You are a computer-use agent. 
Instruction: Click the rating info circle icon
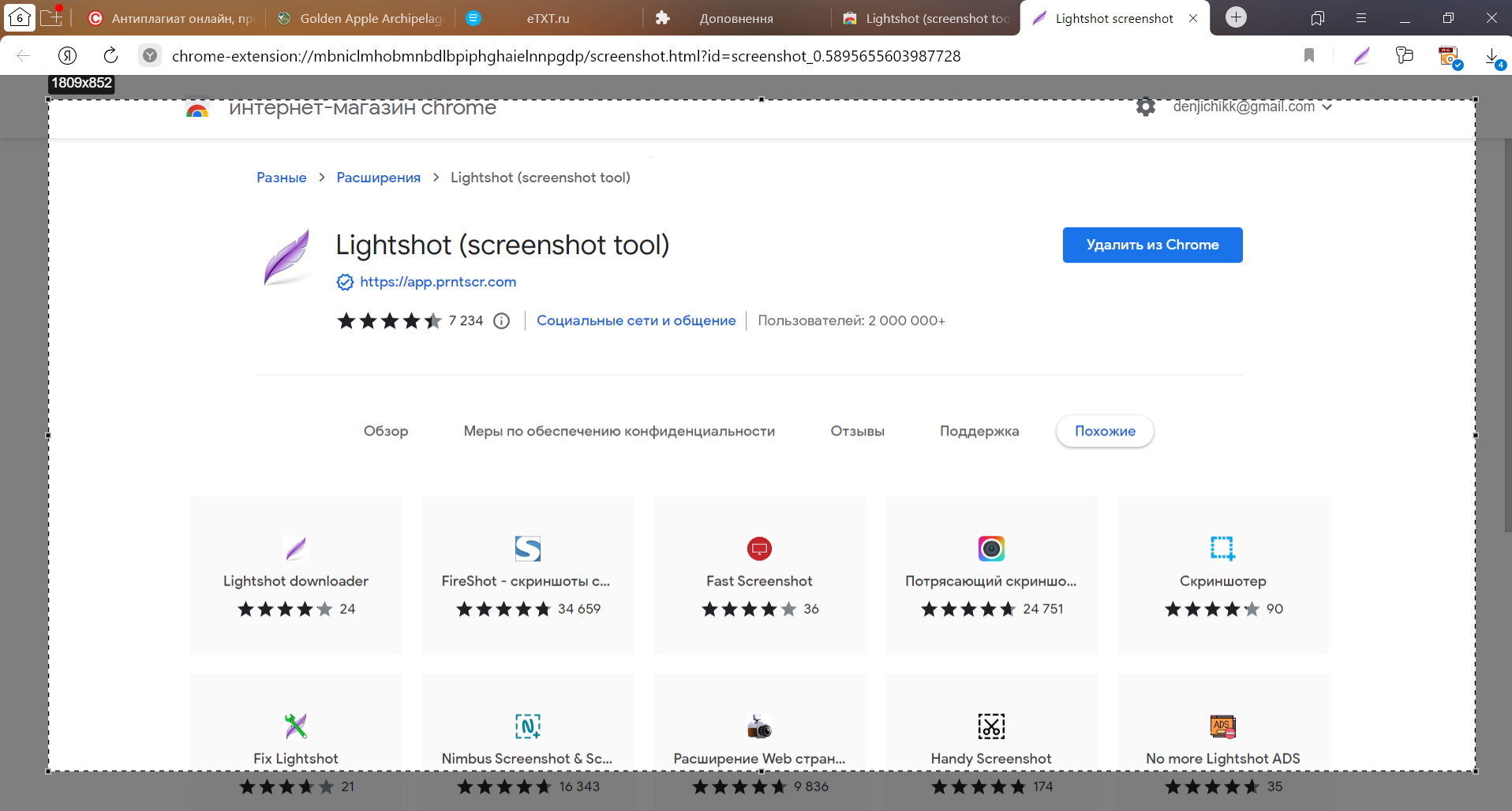[502, 321]
